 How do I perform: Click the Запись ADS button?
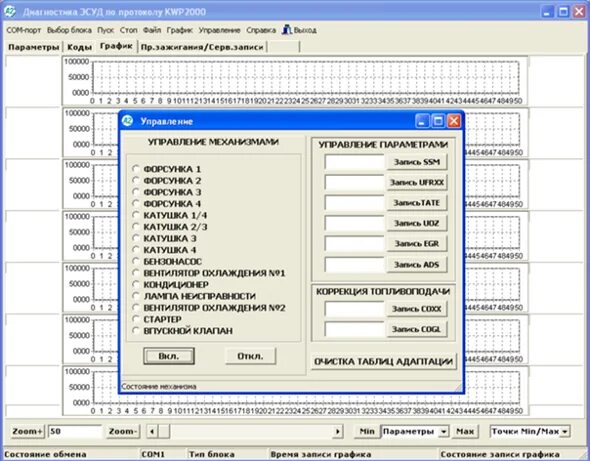coord(417,264)
